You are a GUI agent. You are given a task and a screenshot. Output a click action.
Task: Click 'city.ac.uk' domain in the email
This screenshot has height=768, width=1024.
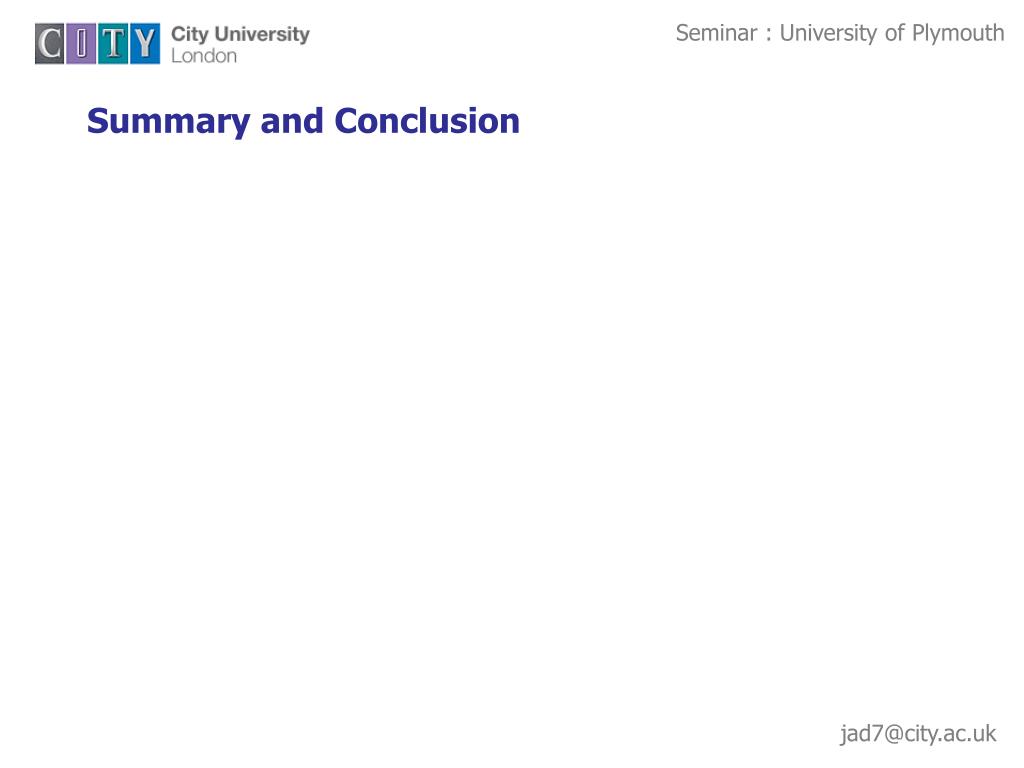pyautogui.click(x=951, y=733)
